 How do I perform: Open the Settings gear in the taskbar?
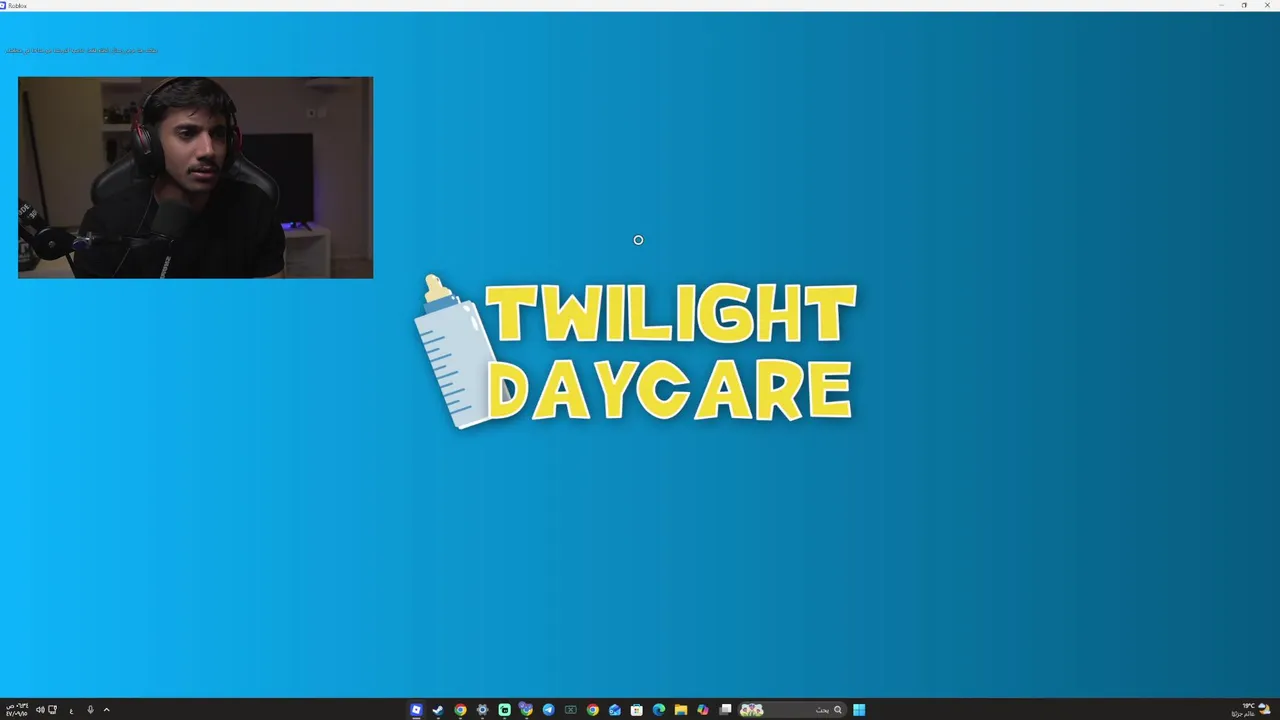pos(482,710)
